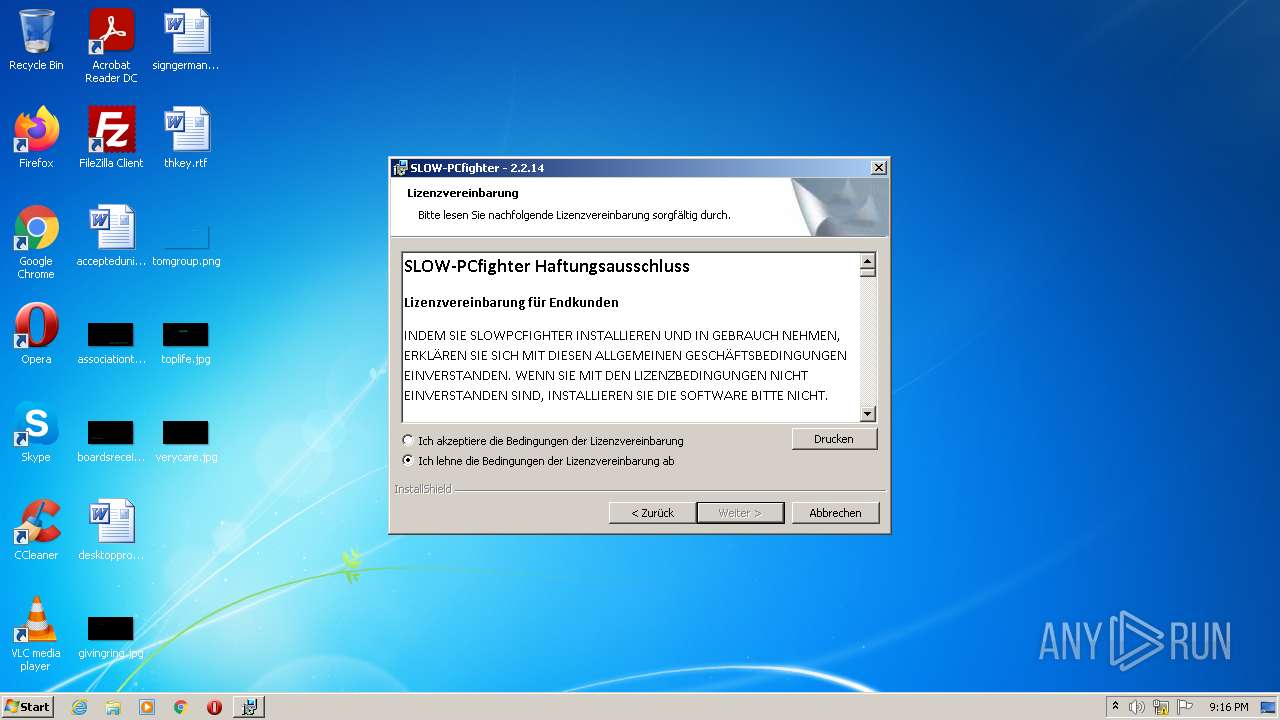Open Skype desktop shortcut
1280x720 pixels.
pyautogui.click(x=36, y=432)
